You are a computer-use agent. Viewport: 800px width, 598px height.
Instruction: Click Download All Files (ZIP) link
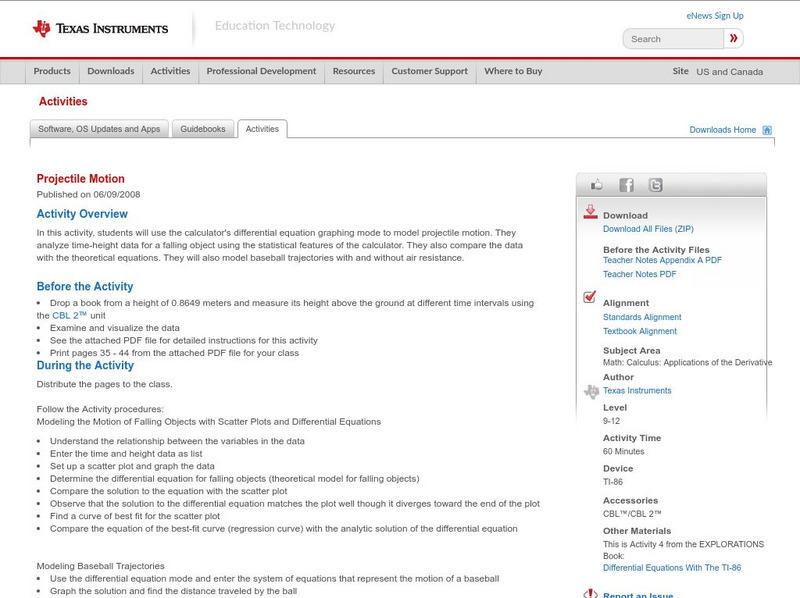(648, 229)
